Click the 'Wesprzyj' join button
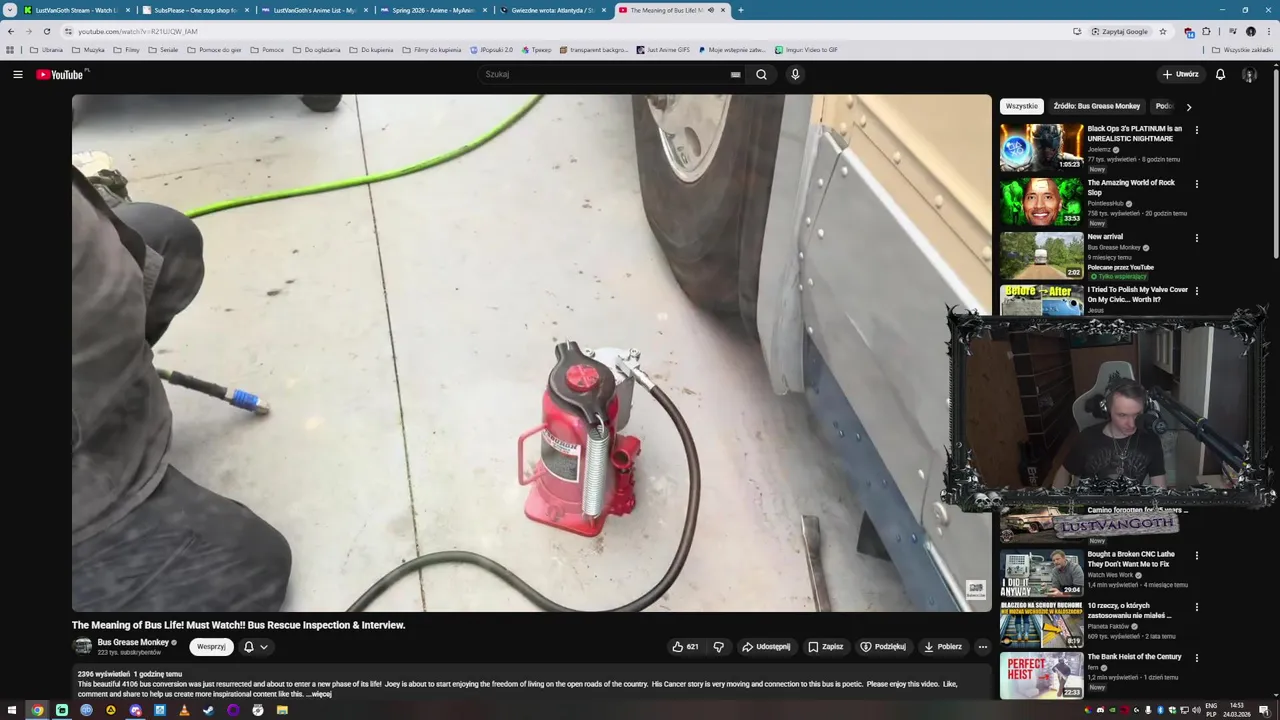The image size is (1280, 720). 211,647
